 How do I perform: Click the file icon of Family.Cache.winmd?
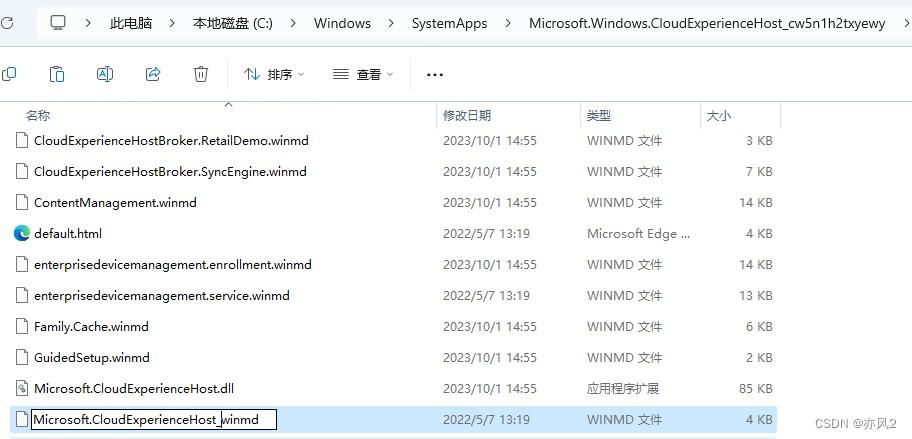coord(22,326)
